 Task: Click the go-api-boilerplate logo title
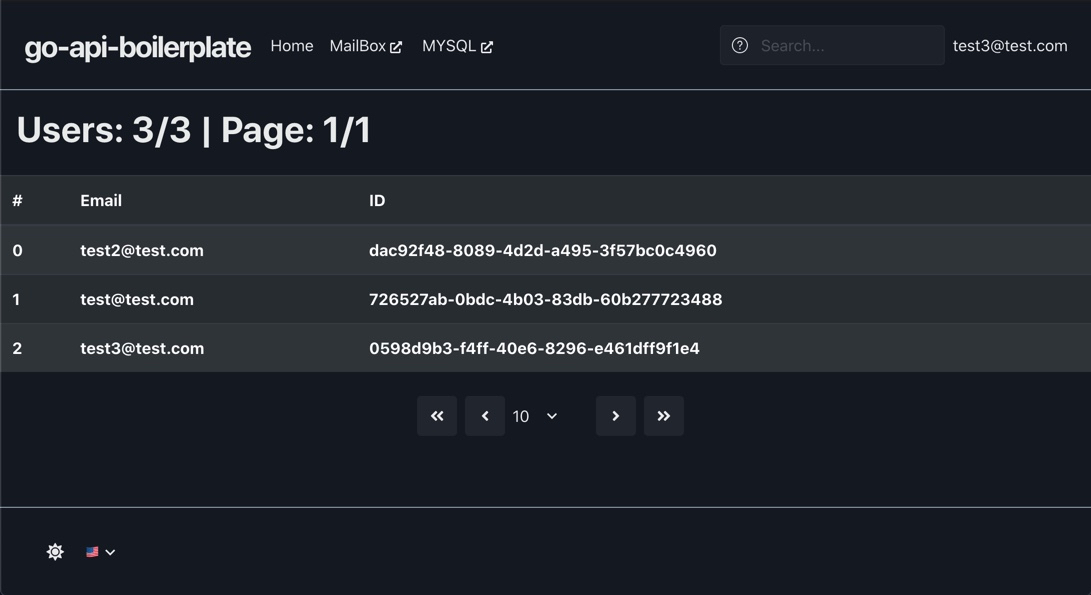click(138, 47)
